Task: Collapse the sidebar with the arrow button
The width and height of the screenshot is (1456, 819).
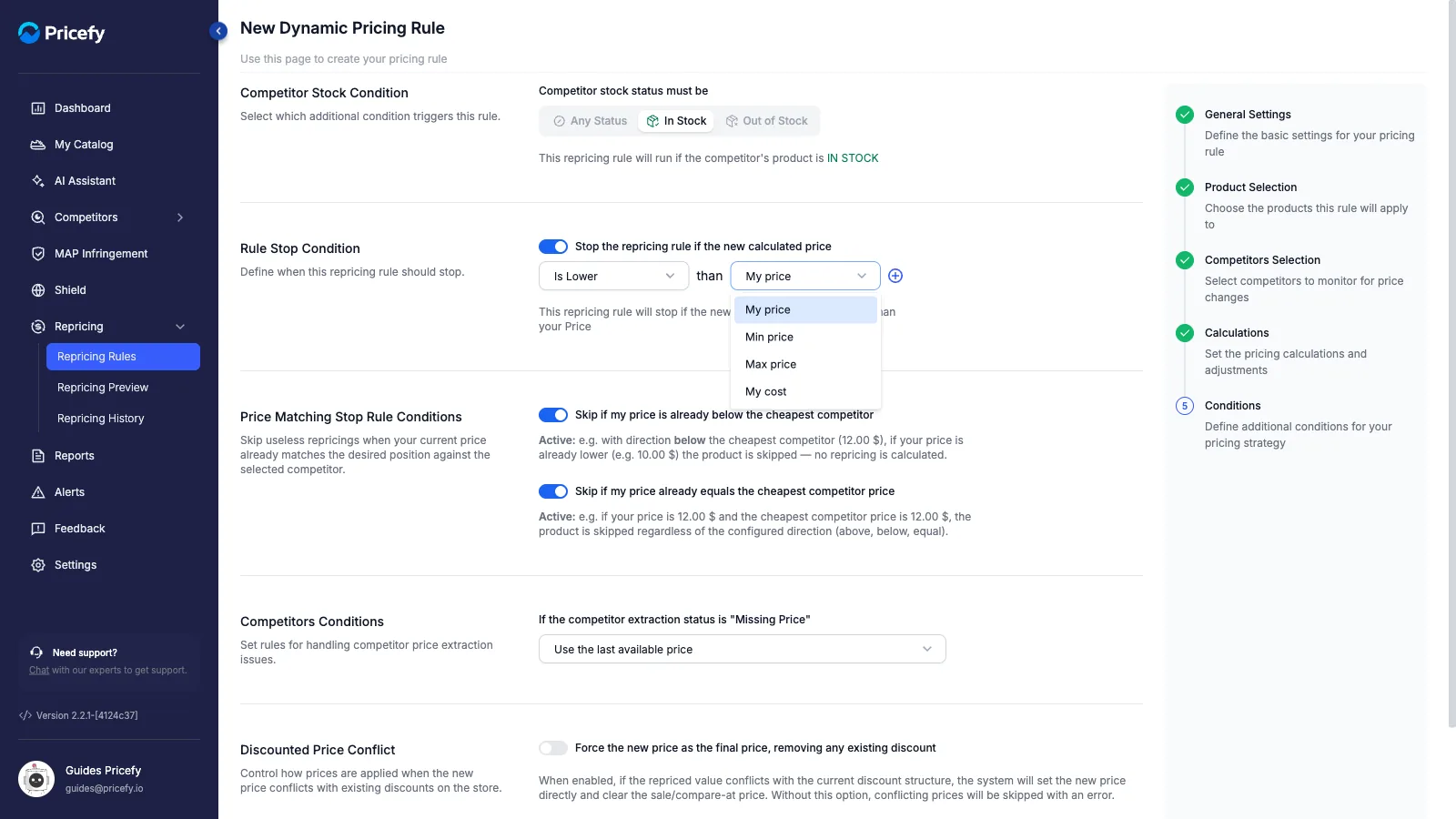Action: [x=218, y=31]
